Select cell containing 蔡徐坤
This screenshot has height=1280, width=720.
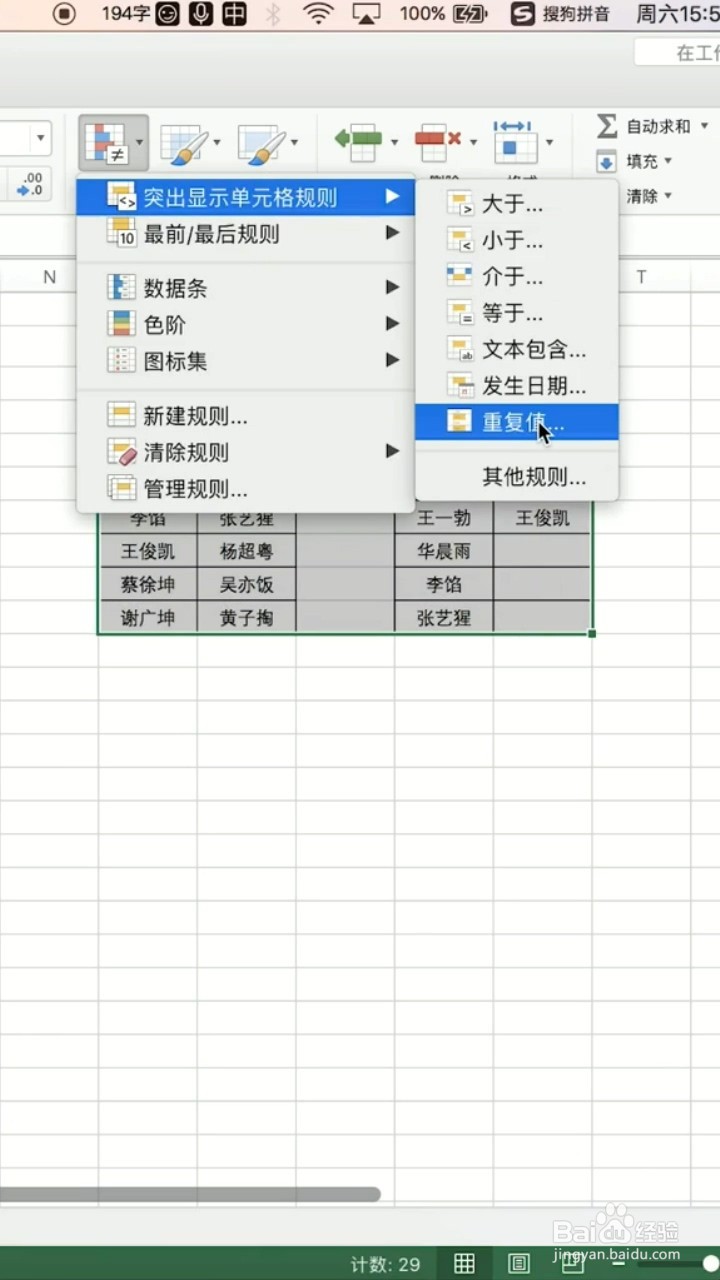coord(148,584)
